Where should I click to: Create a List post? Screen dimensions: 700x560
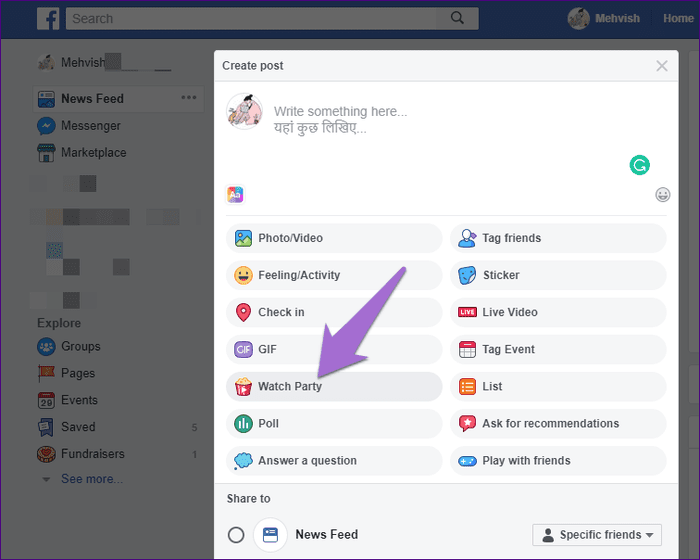558,386
